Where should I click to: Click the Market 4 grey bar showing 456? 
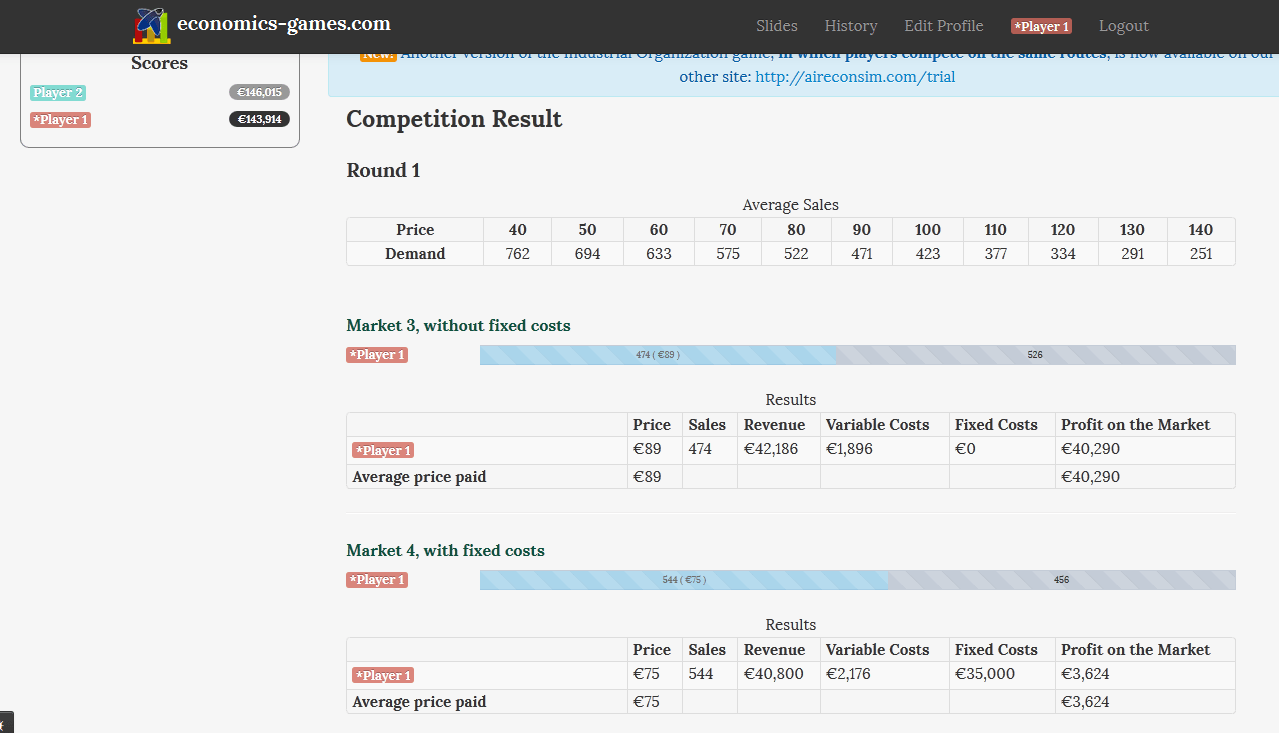pyautogui.click(x=1062, y=580)
